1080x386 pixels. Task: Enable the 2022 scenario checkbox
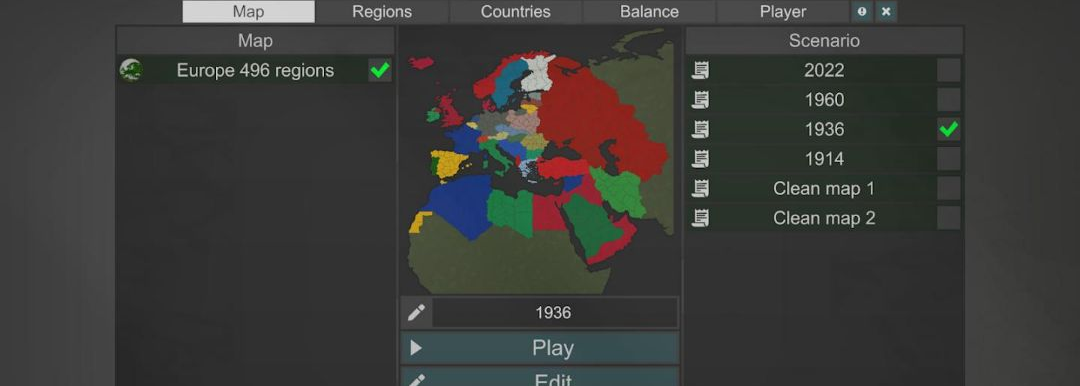click(x=948, y=70)
